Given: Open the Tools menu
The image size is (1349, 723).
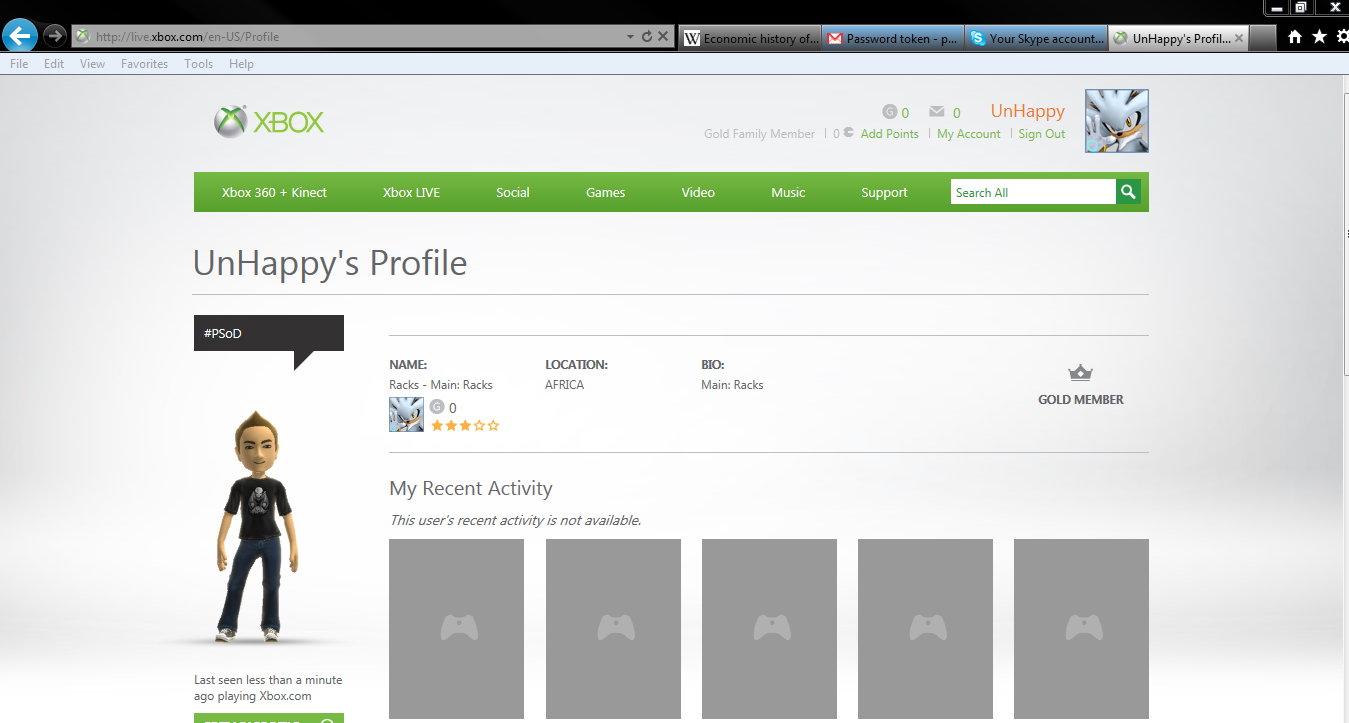Looking at the screenshot, I should pos(198,64).
